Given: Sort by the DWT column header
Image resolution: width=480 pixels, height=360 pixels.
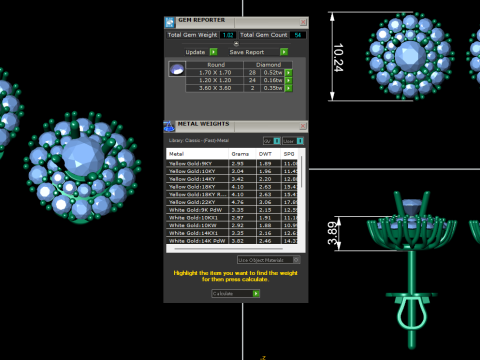Looking at the screenshot, I should click(268, 154).
